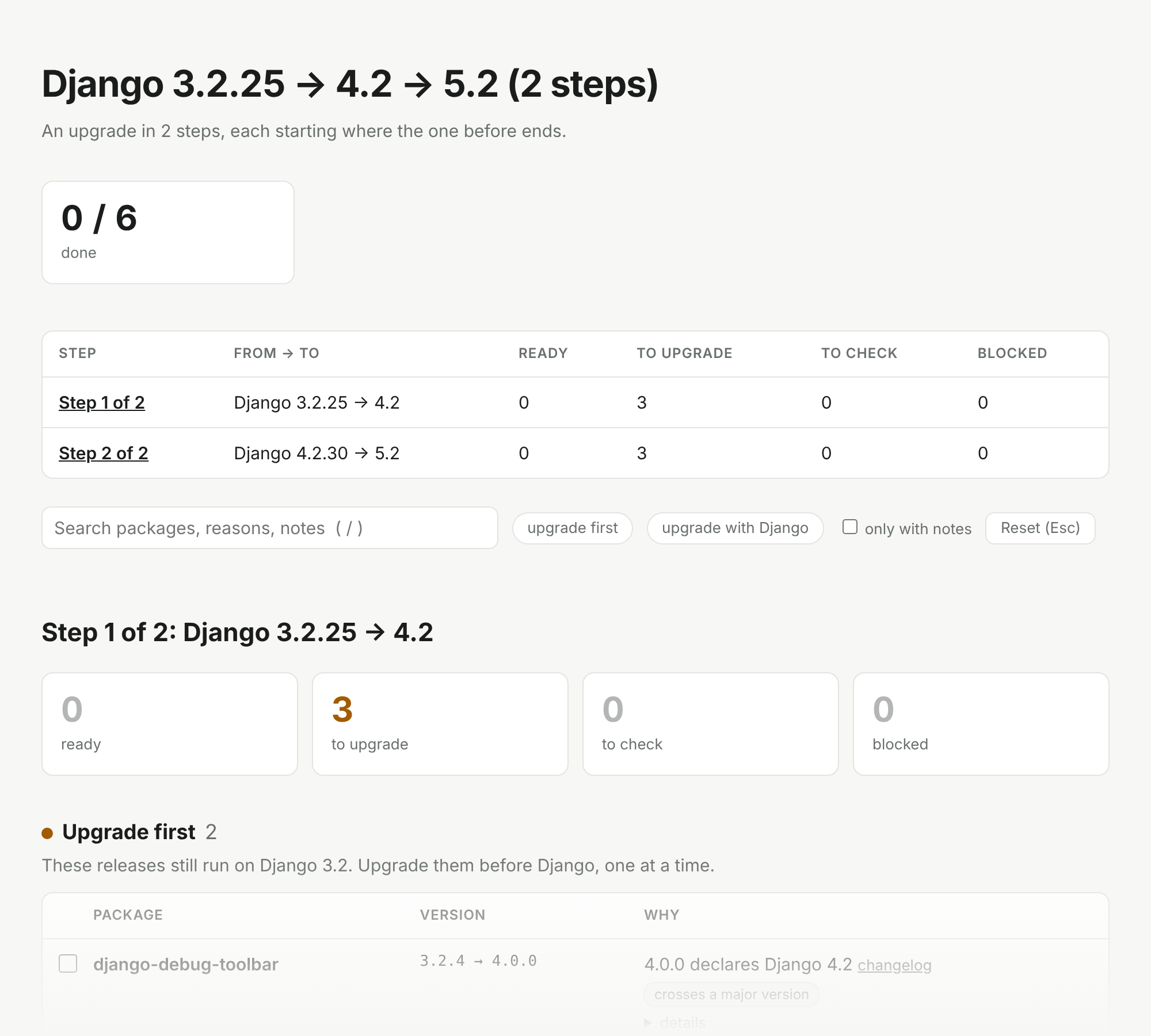Click the 'crosses a major version' tag

(731, 994)
